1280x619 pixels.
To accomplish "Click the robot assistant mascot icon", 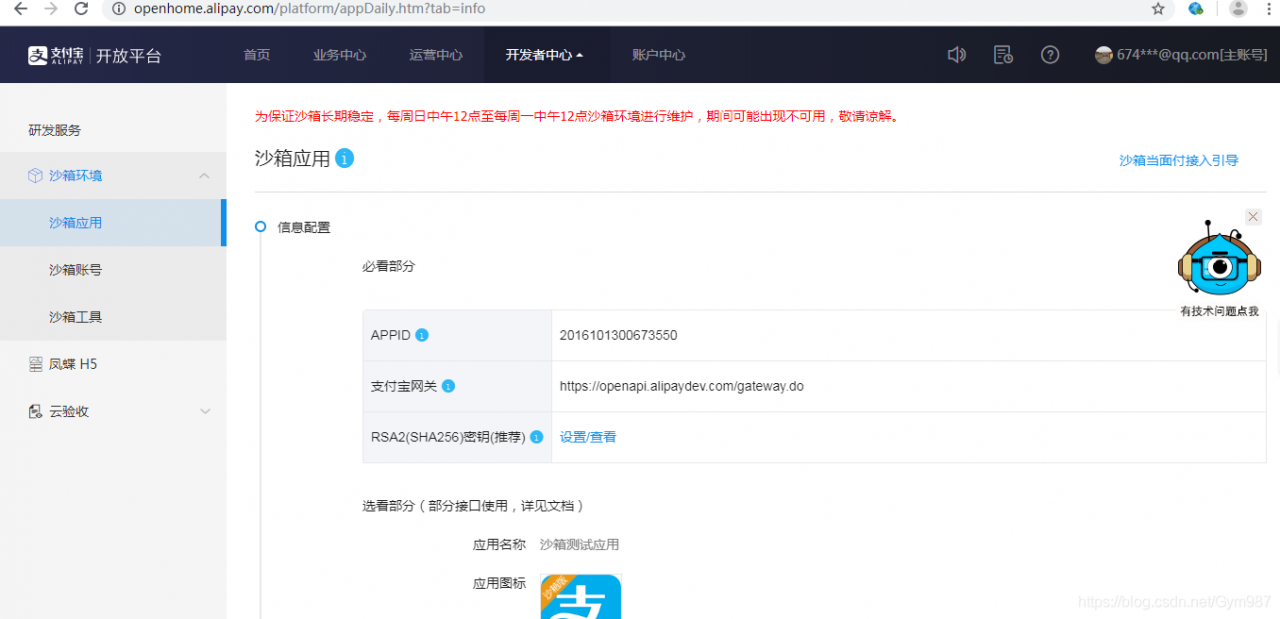I will (x=1218, y=261).
